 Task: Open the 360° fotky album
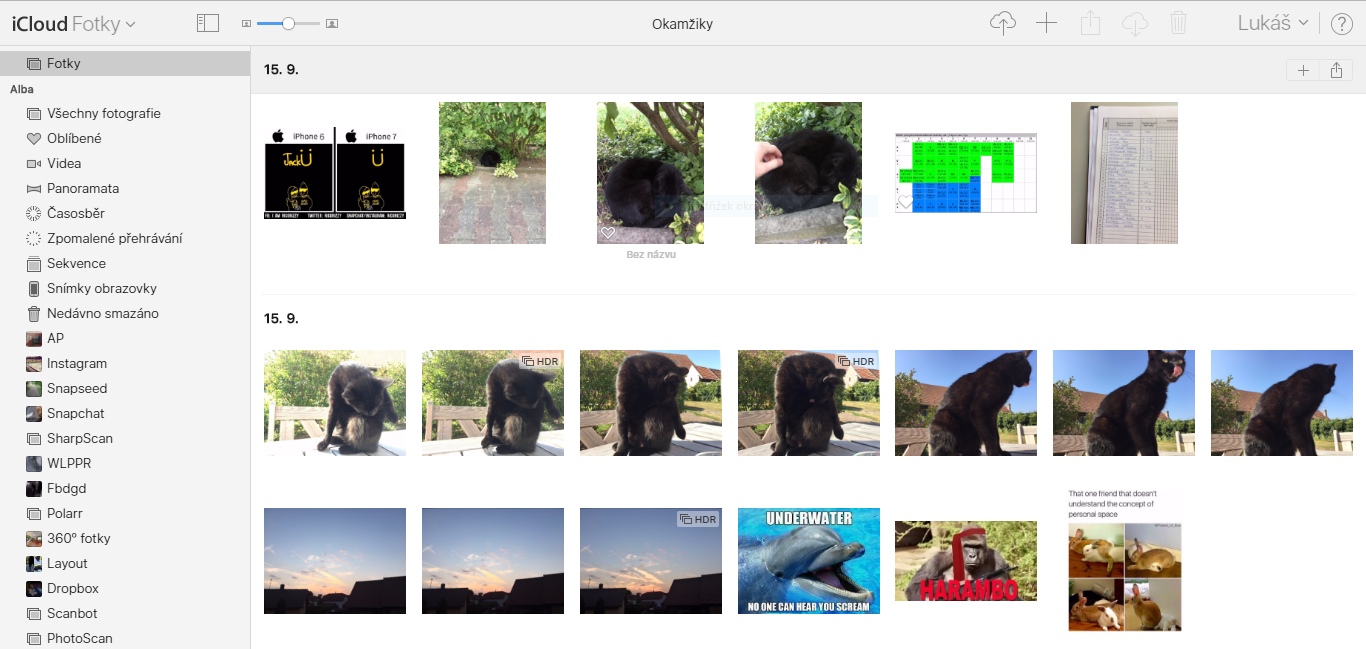pos(125,538)
